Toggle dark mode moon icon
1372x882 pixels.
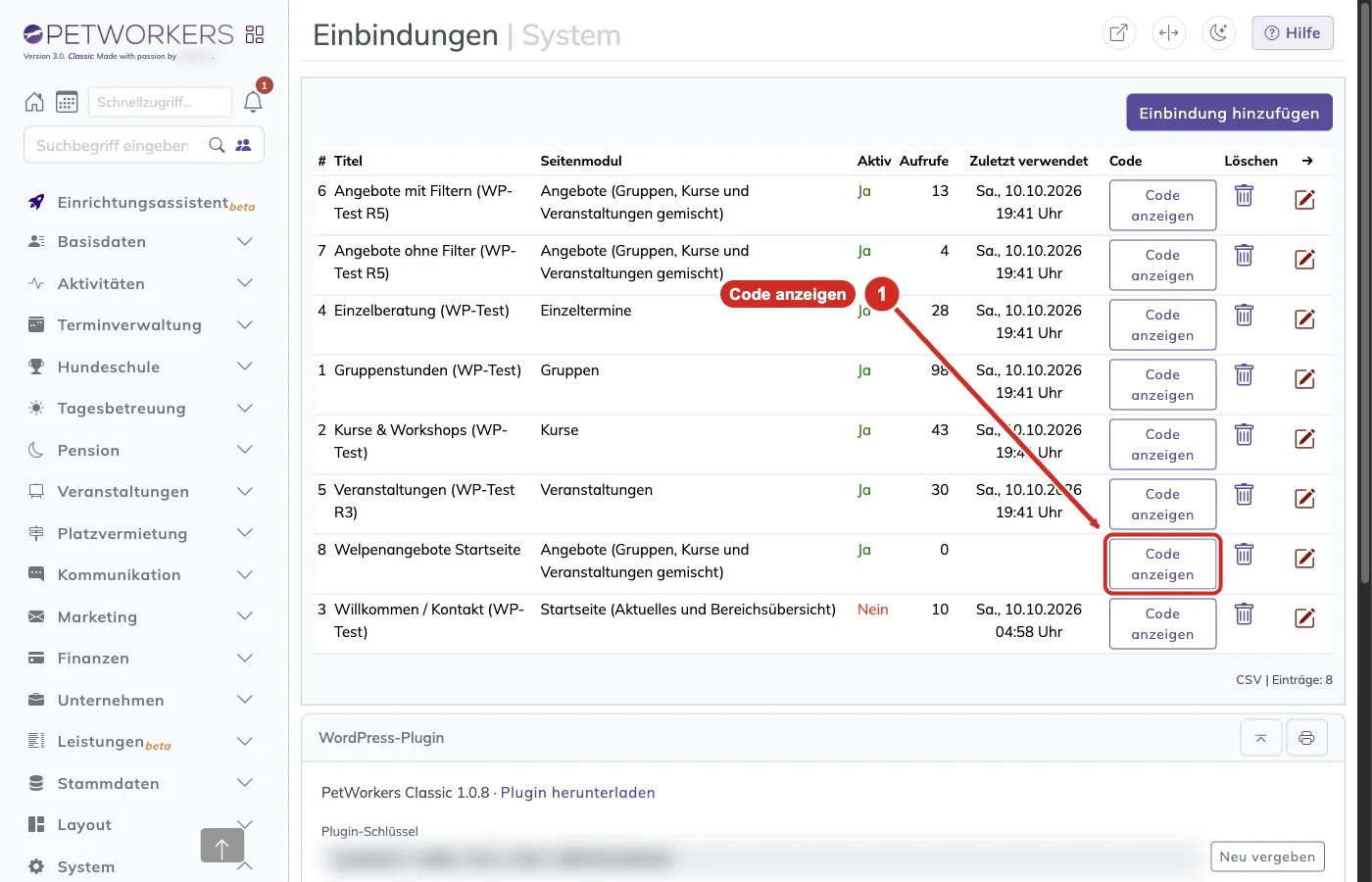1218,32
